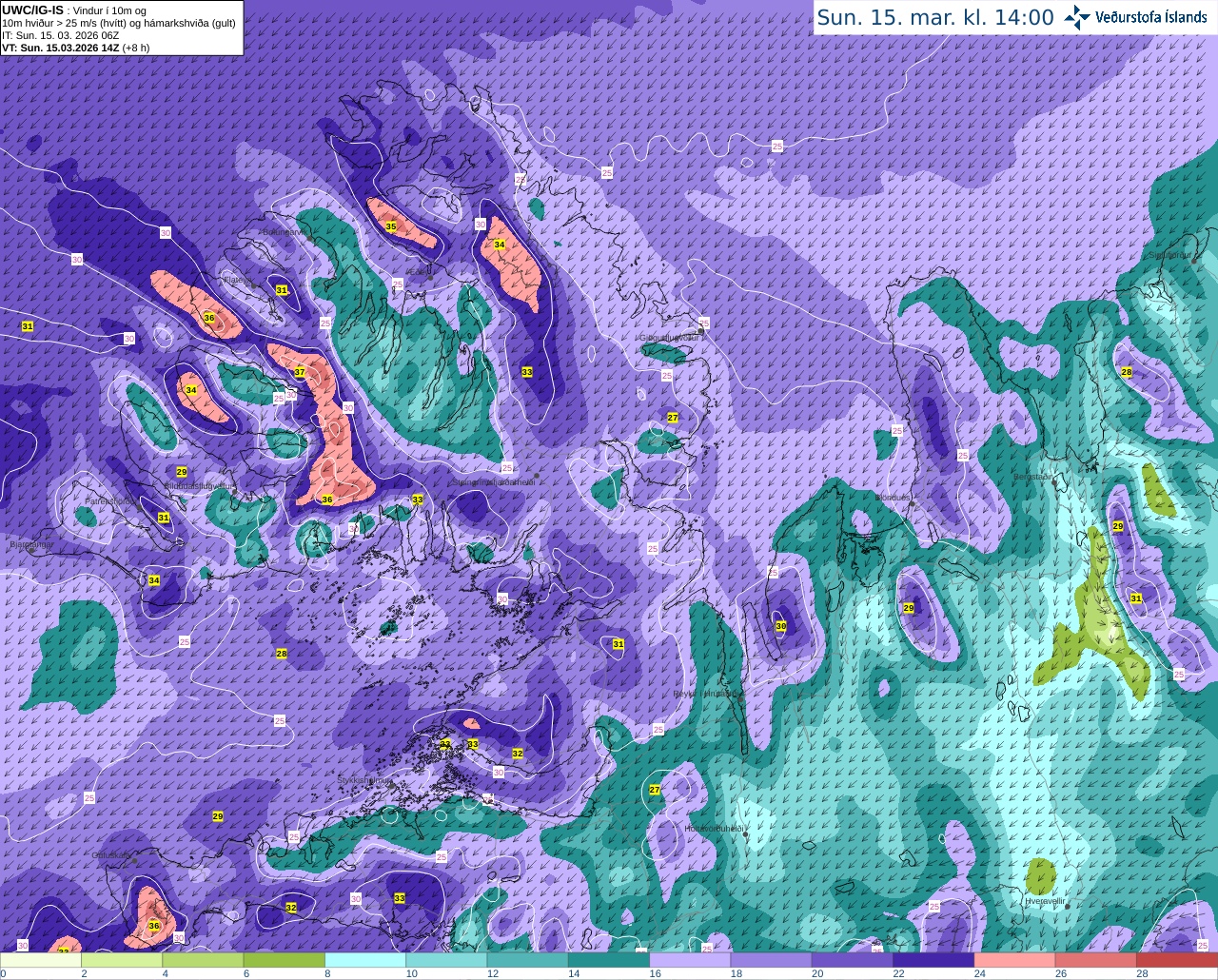This screenshot has height=980, width=1218.
Task: Click the 'VT: Sun. 15.03.2026 14Z' valid time line
Action: [77, 47]
